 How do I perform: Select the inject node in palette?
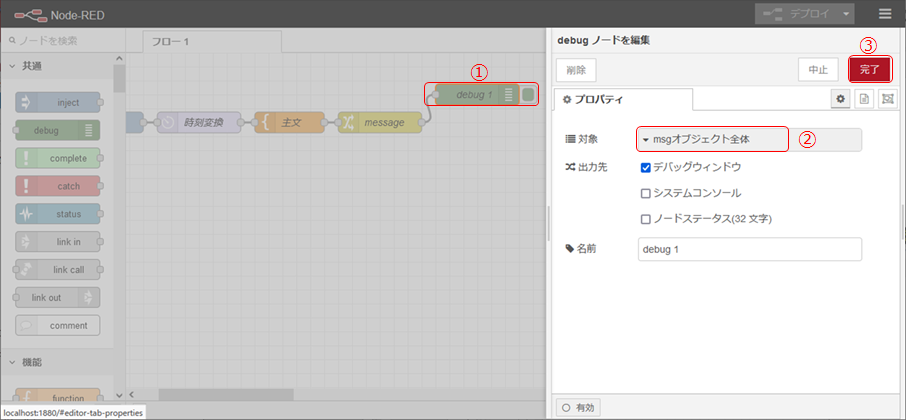(58, 102)
